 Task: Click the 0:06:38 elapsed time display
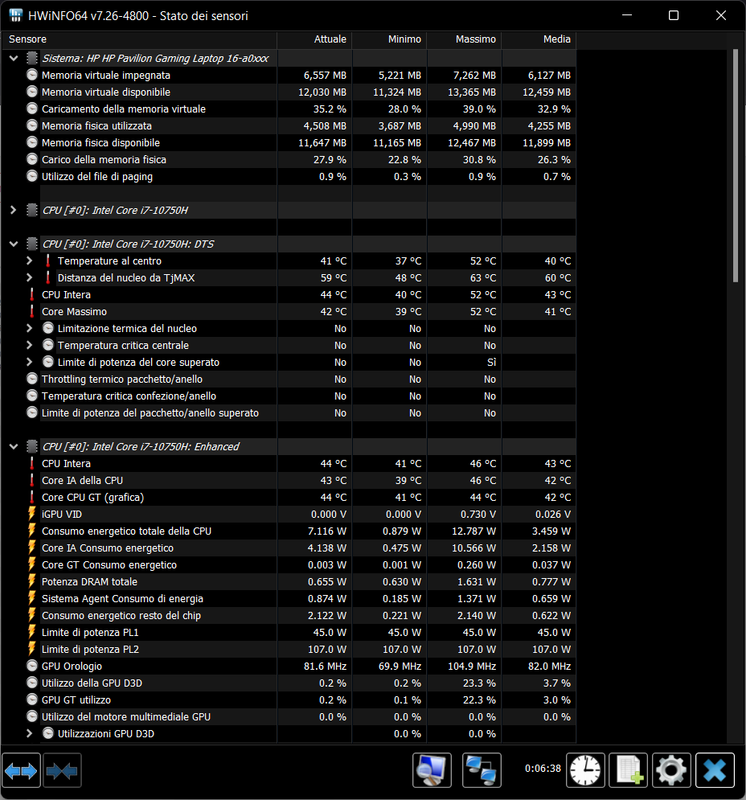click(542, 768)
